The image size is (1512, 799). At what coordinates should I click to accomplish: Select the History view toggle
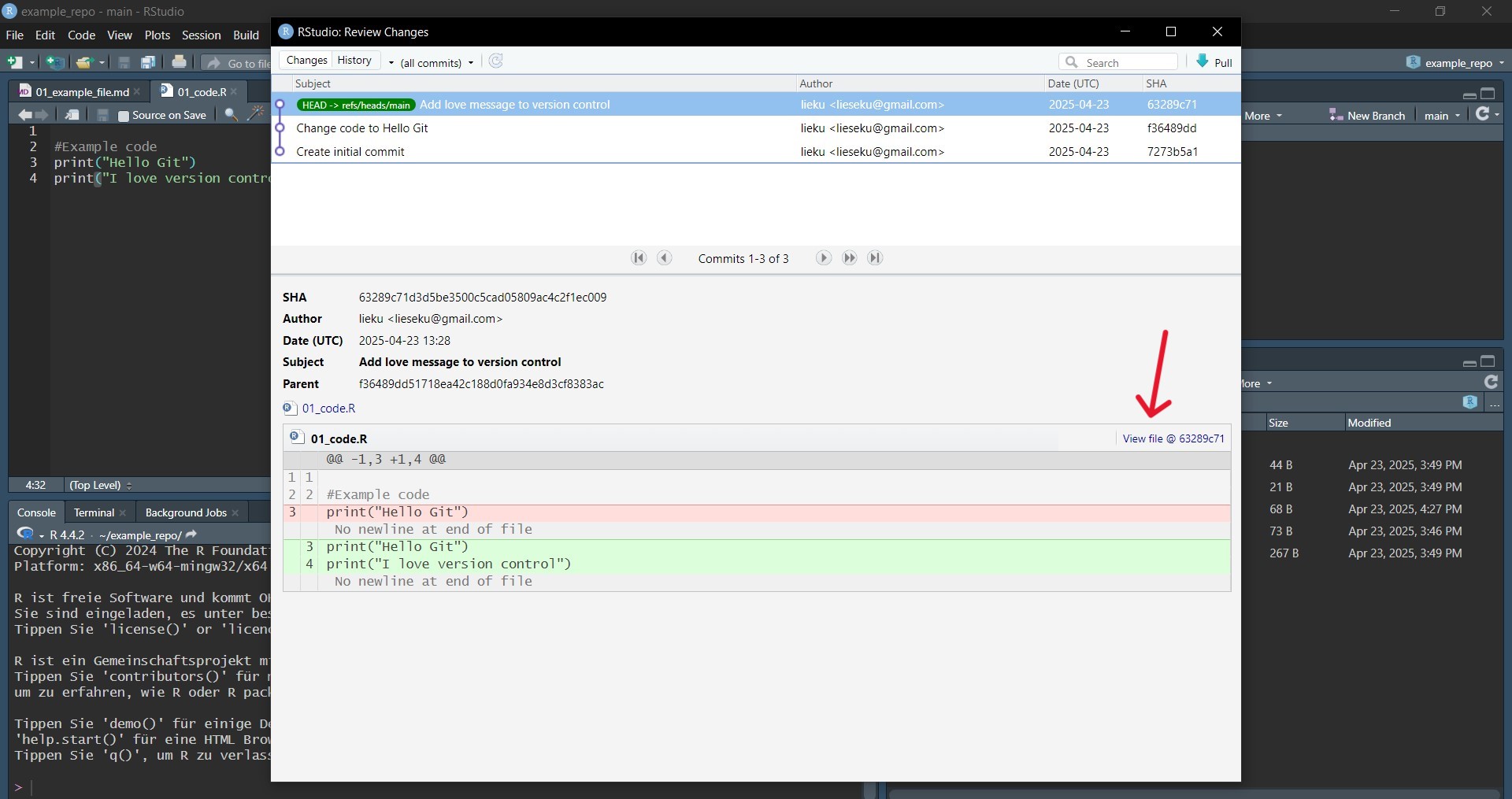click(355, 61)
